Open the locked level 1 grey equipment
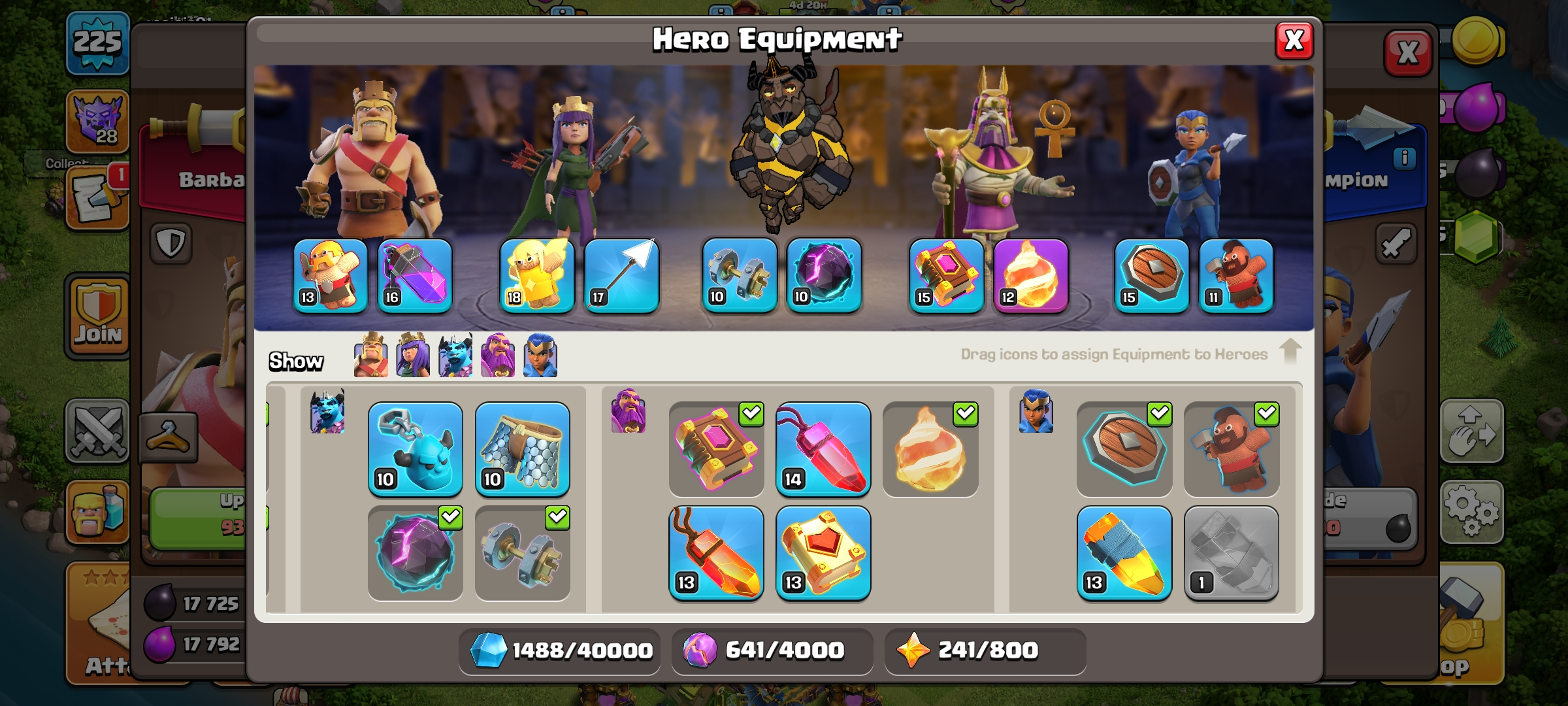The image size is (1568, 706). point(1232,553)
